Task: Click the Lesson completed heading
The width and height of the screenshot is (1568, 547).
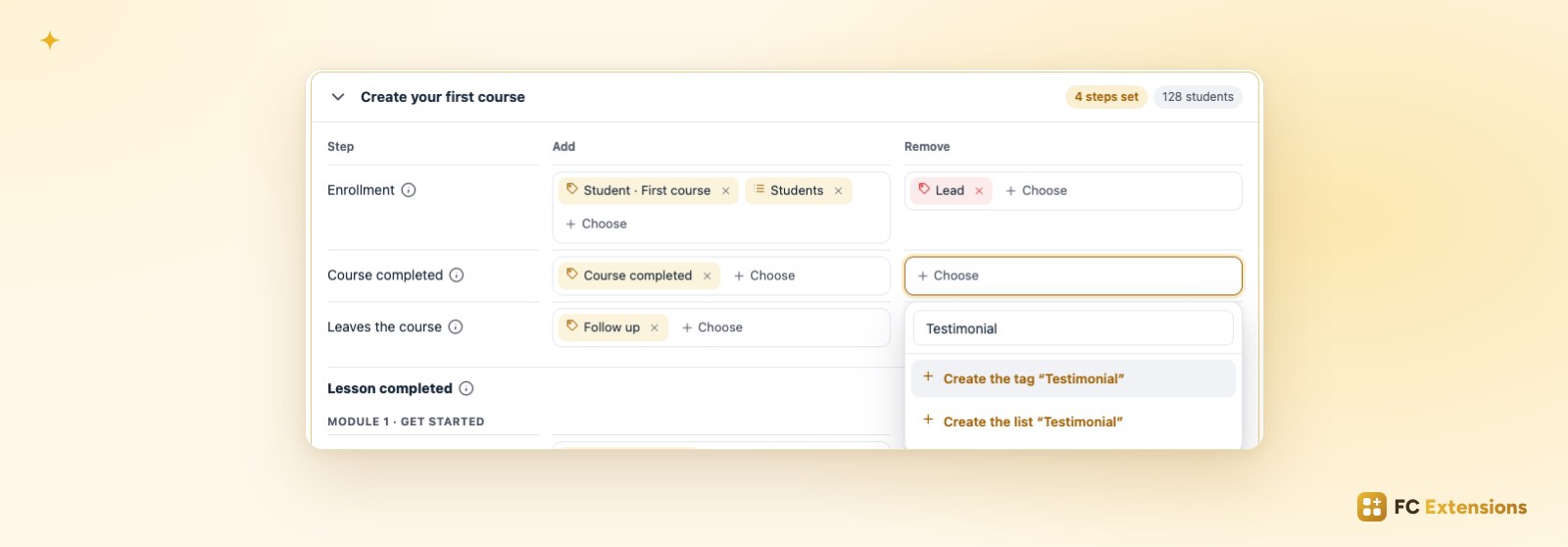Action: [x=390, y=389]
